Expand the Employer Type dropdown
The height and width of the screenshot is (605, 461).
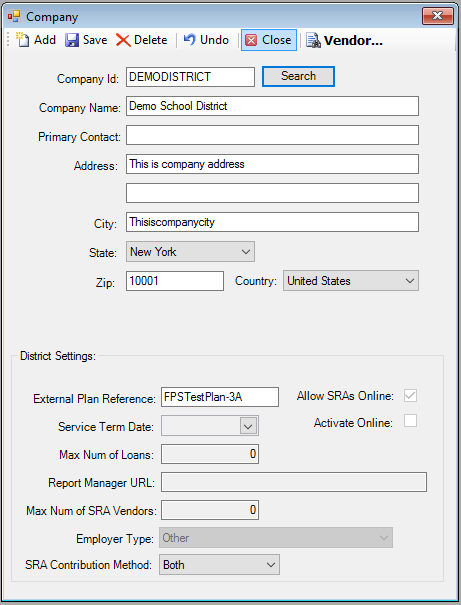click(276, 537)
